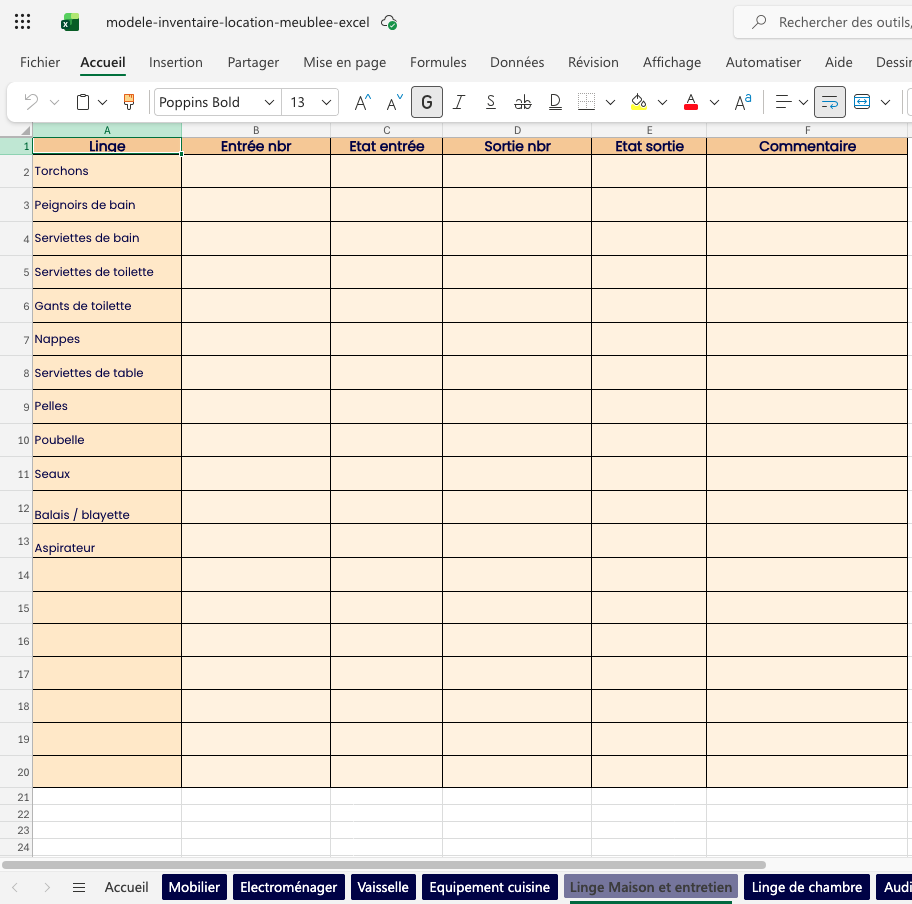Open the Formules ribbon tab
Image resolution: width=912 pixels, height=904 pixels.
(438, 62)
